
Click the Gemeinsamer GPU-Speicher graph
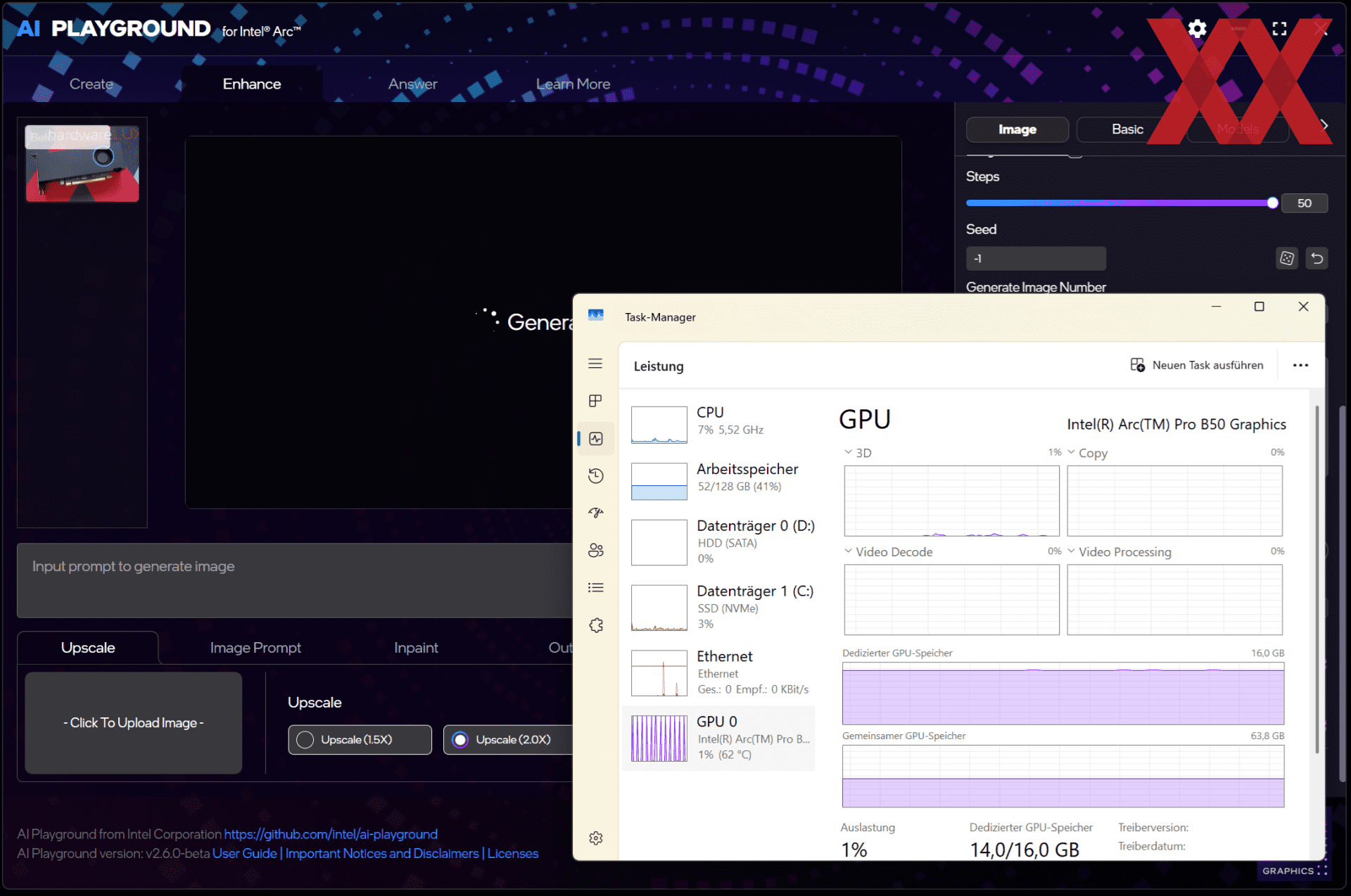tap(1063, 776)
